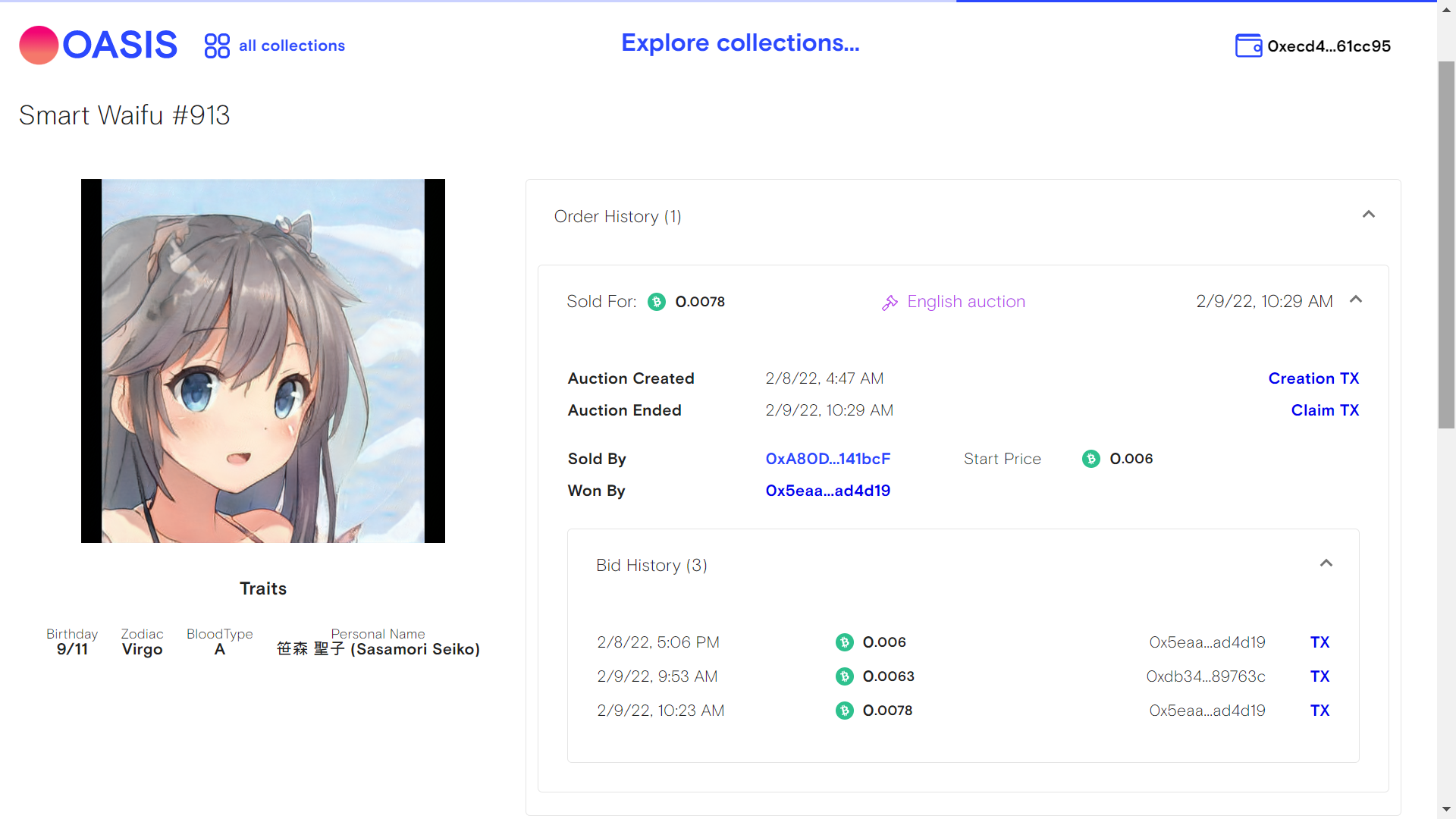Open wallet address 0xecd4...61cc95

1329,46
